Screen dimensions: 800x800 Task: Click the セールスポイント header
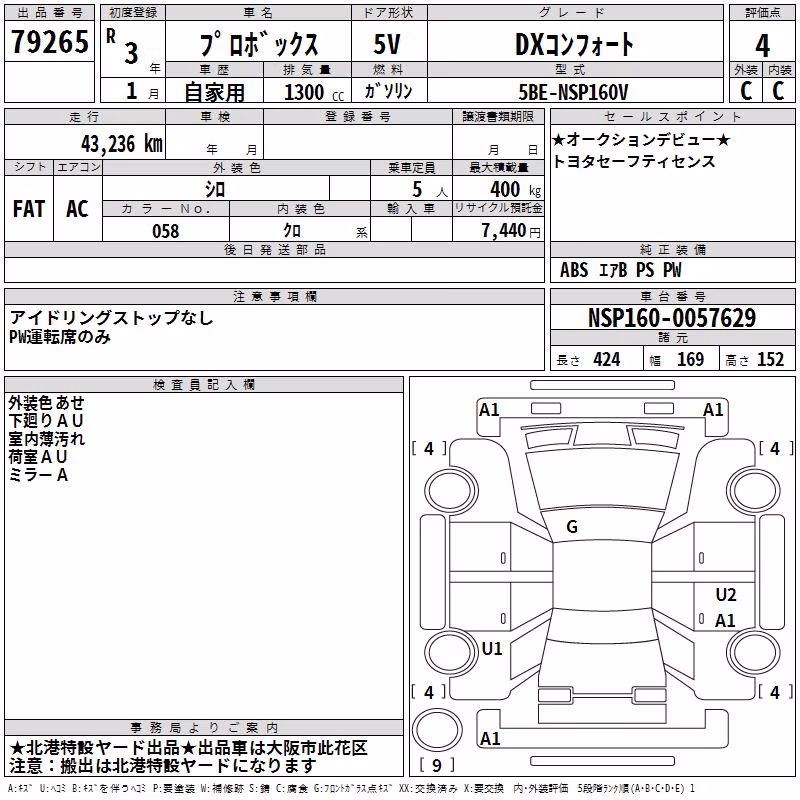click(x=672, y=117)
